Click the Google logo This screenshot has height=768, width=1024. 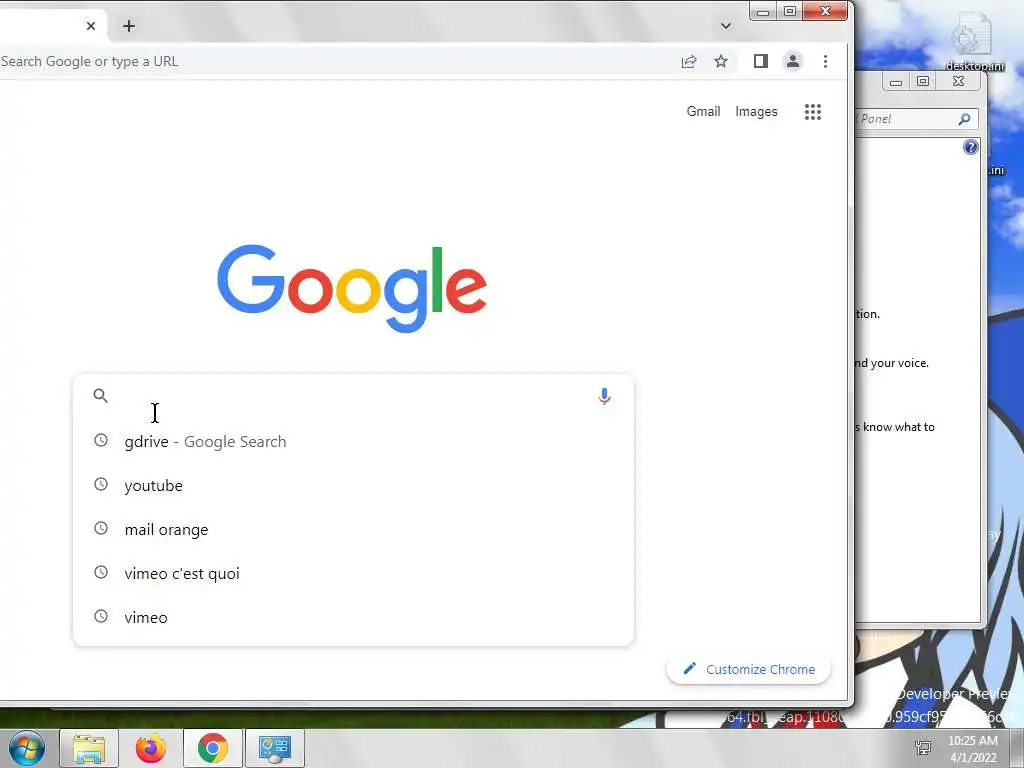pyautogui.click(x=352, y=288)
